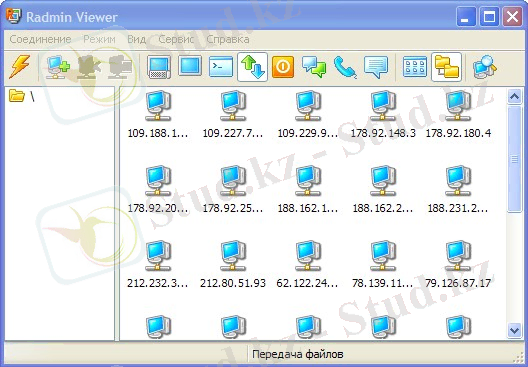Image resolution: width=528 pixels, height=367 pixels.
Task: Toggle the folder tree pane icon
Action: (x=446, y=67)
